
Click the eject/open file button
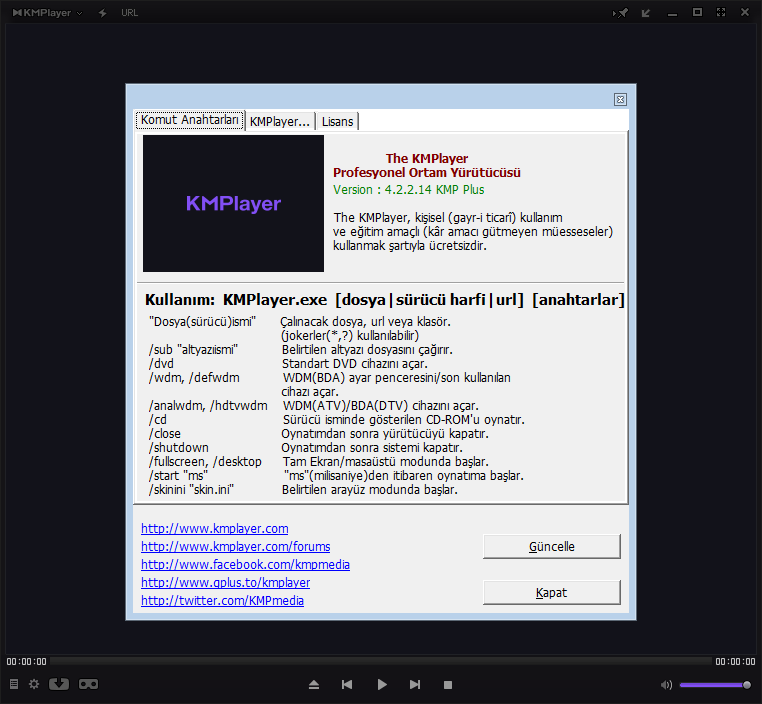click(x=314, y=685)
